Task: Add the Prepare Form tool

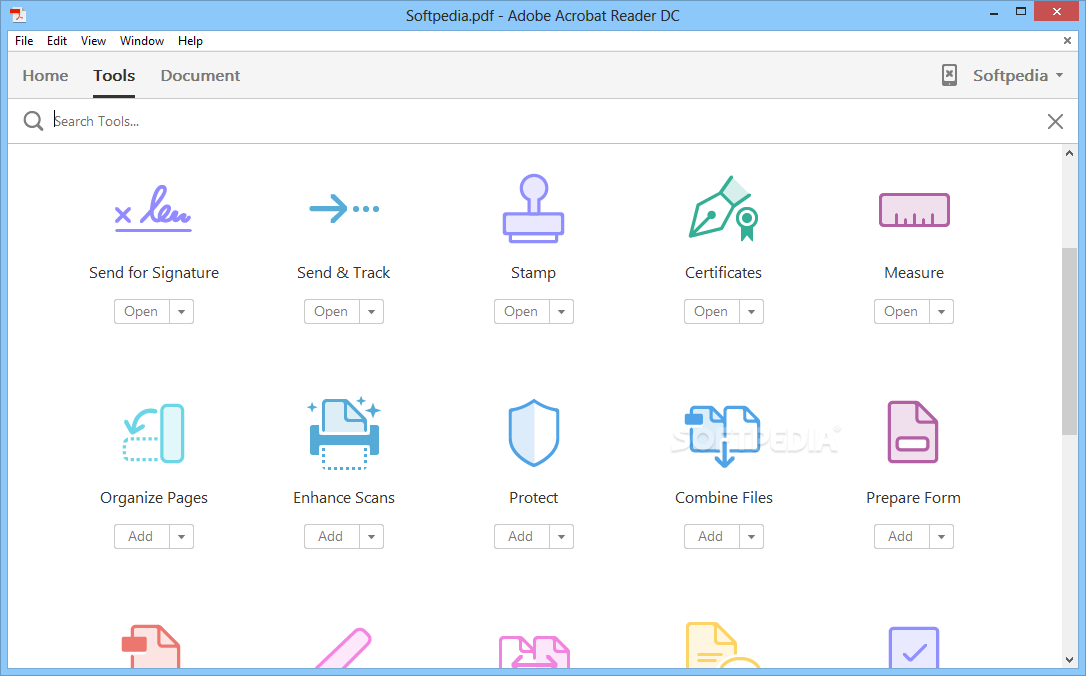Action: [x=901, y=537]
